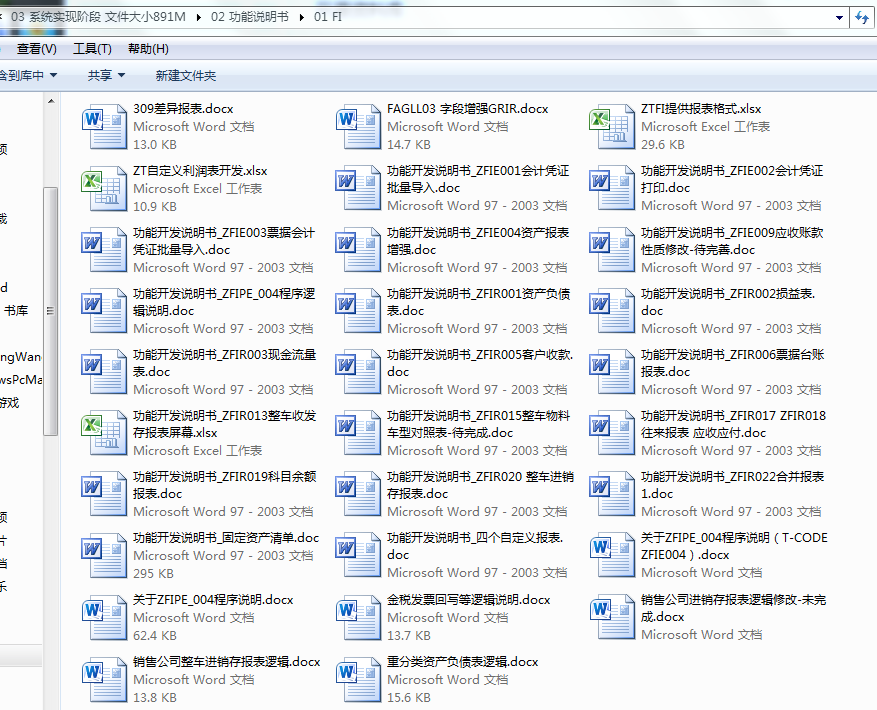Expand the include-in-library dropdown arrow
877x710 pixels.
pos(53,75)
